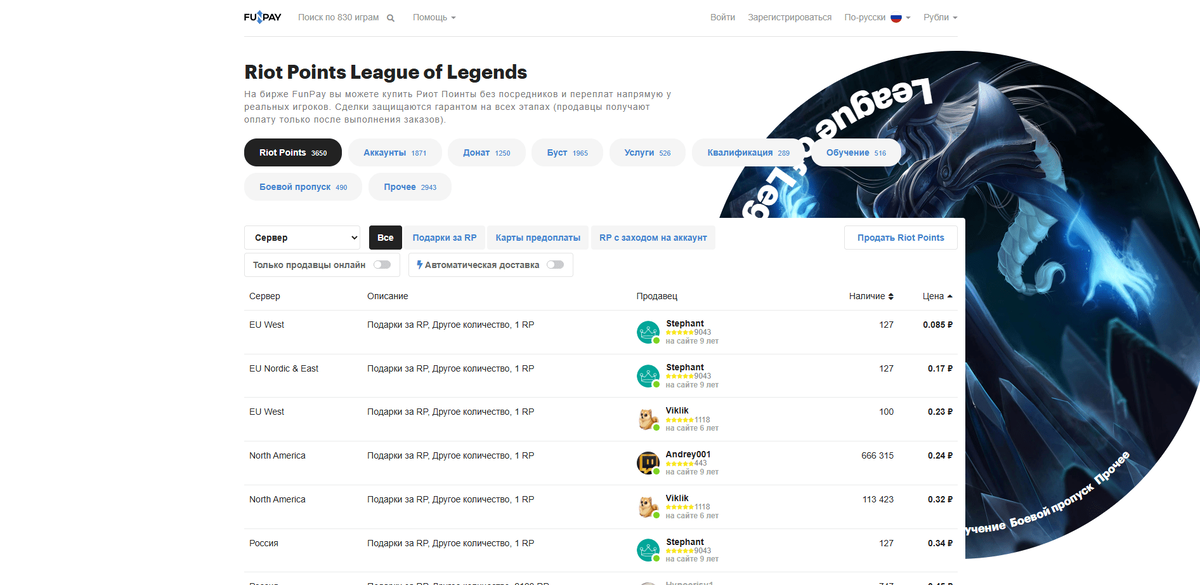Click North America cell in Andrey001 row
Image resolution: width=1200 pixels, height=585 pixels.
click(x=278, y=456)
